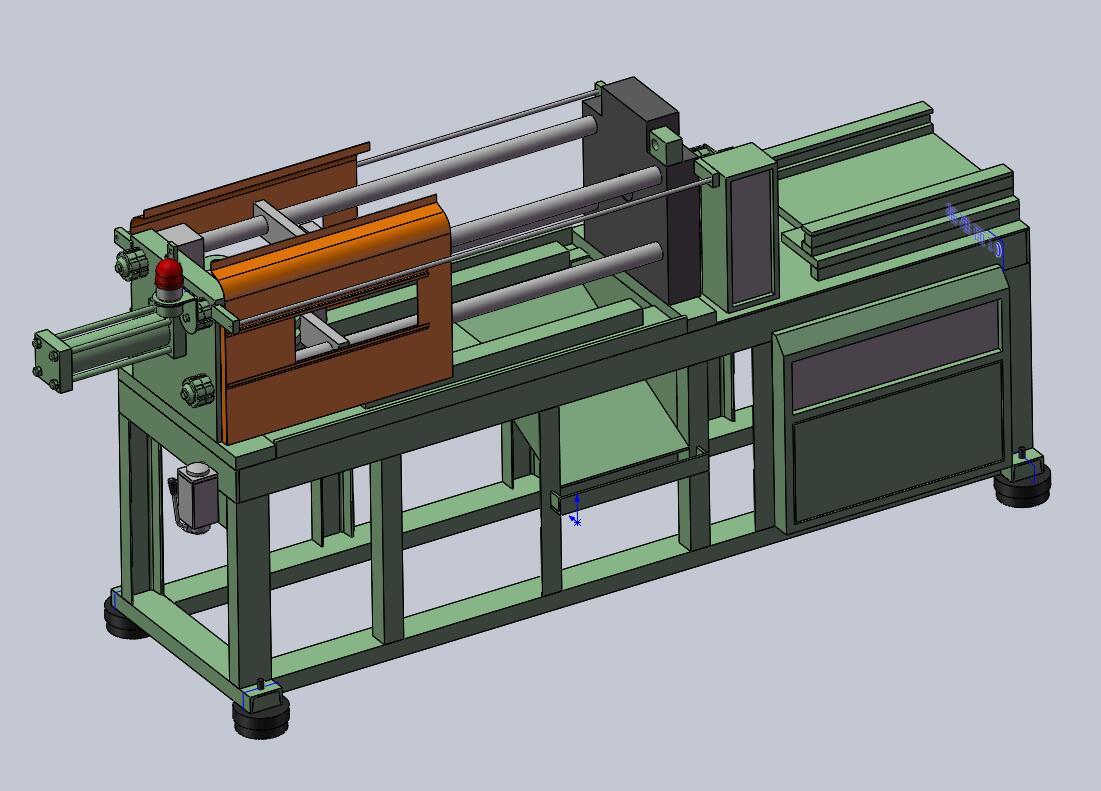Select the sloped chute plate under the table

pyautogui.click(x=610, y=430)
